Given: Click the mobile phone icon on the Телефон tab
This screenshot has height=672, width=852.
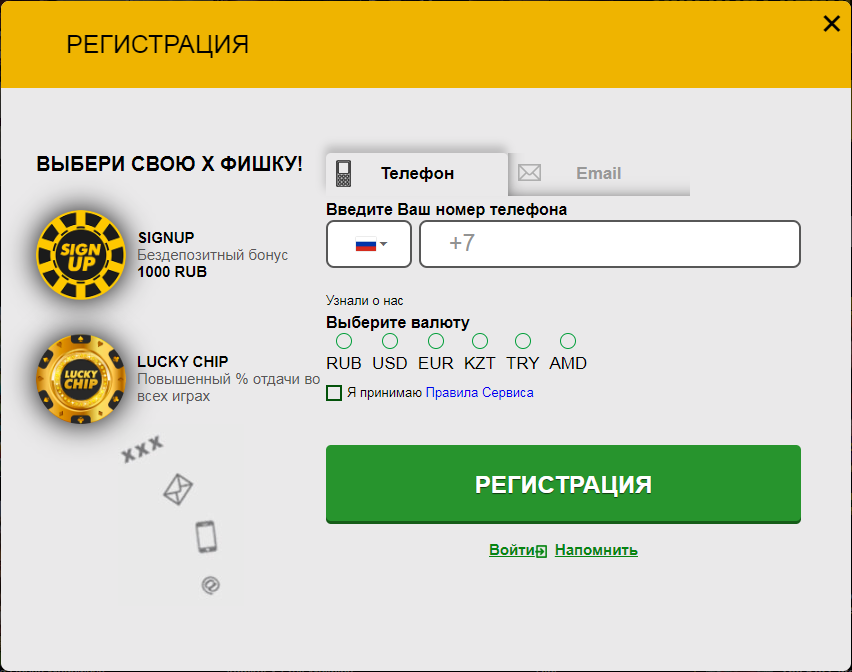Looking at the screenshot, I should click(344, 173).
